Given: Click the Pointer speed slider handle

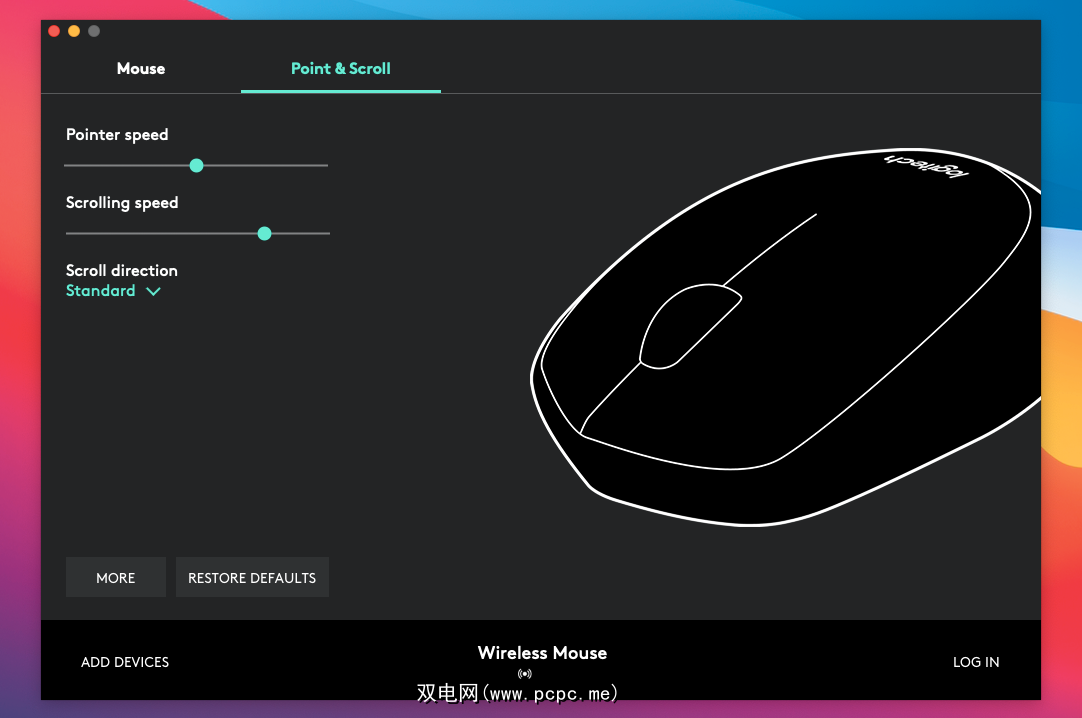Looking at the screenshot, I should 197,166.
